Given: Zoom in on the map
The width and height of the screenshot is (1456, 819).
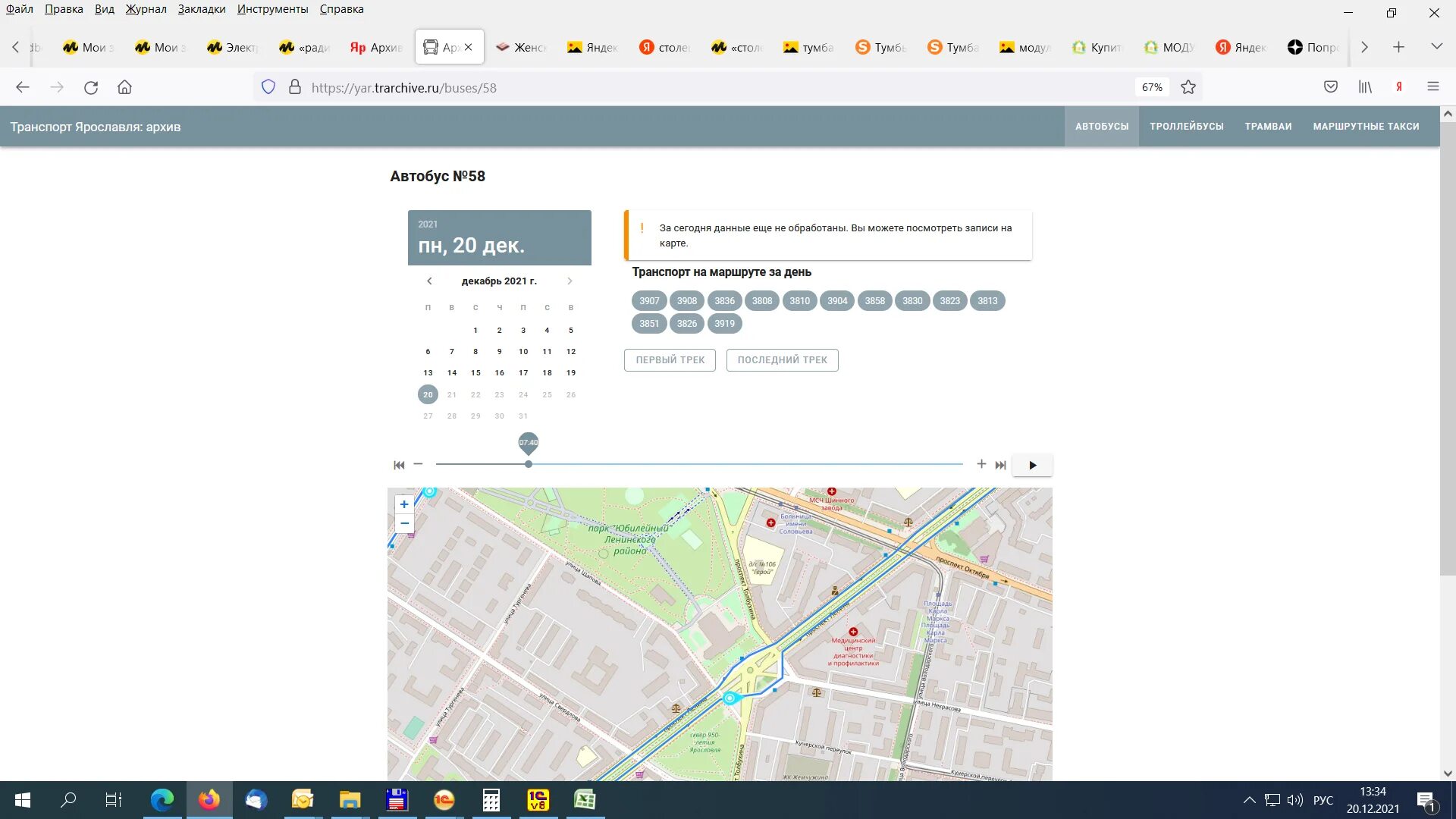Looking at the screenshot, I should 404,504.
